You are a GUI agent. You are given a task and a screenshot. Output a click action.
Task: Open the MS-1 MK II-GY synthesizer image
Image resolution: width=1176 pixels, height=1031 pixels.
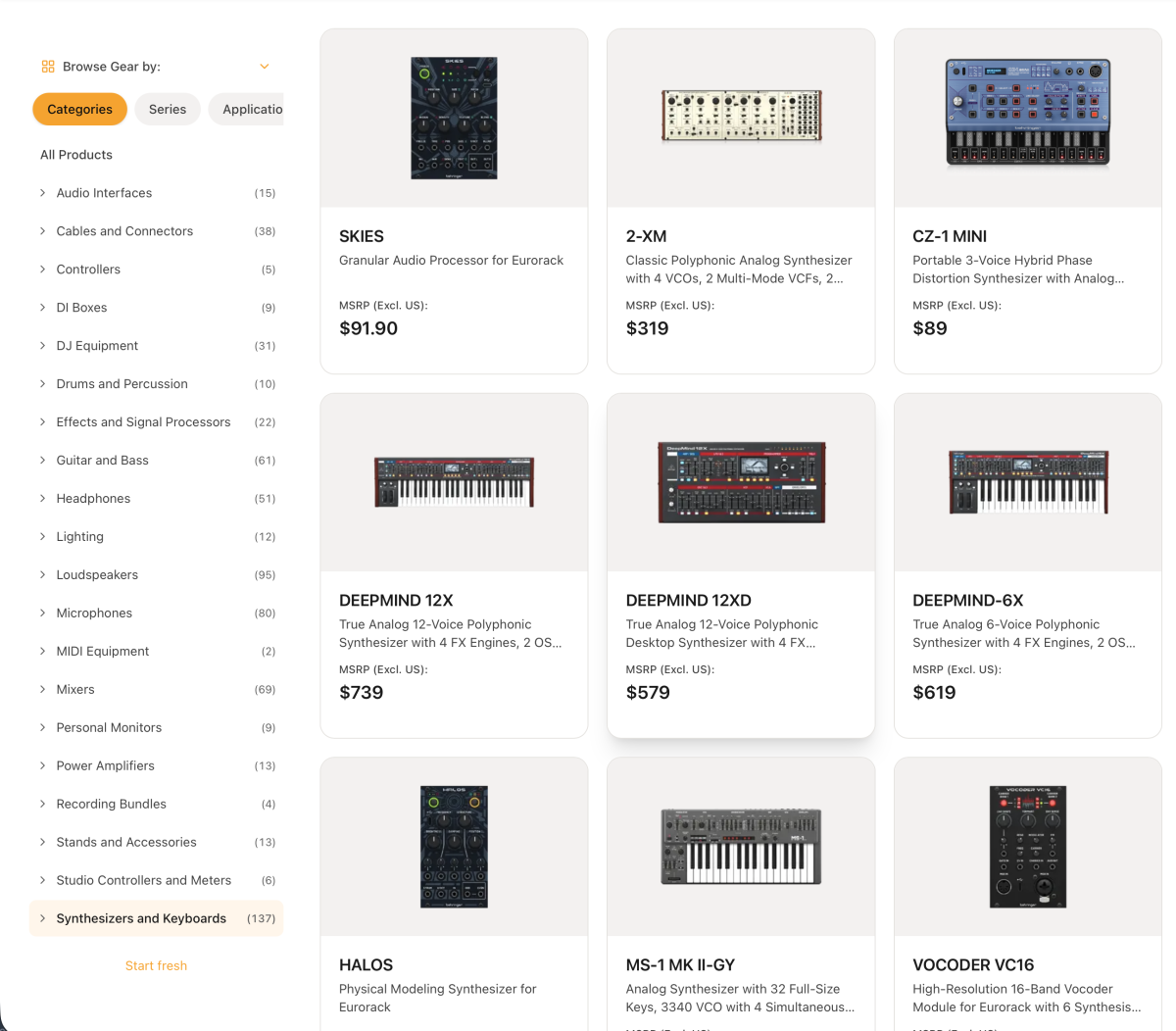tap(741, 847)
